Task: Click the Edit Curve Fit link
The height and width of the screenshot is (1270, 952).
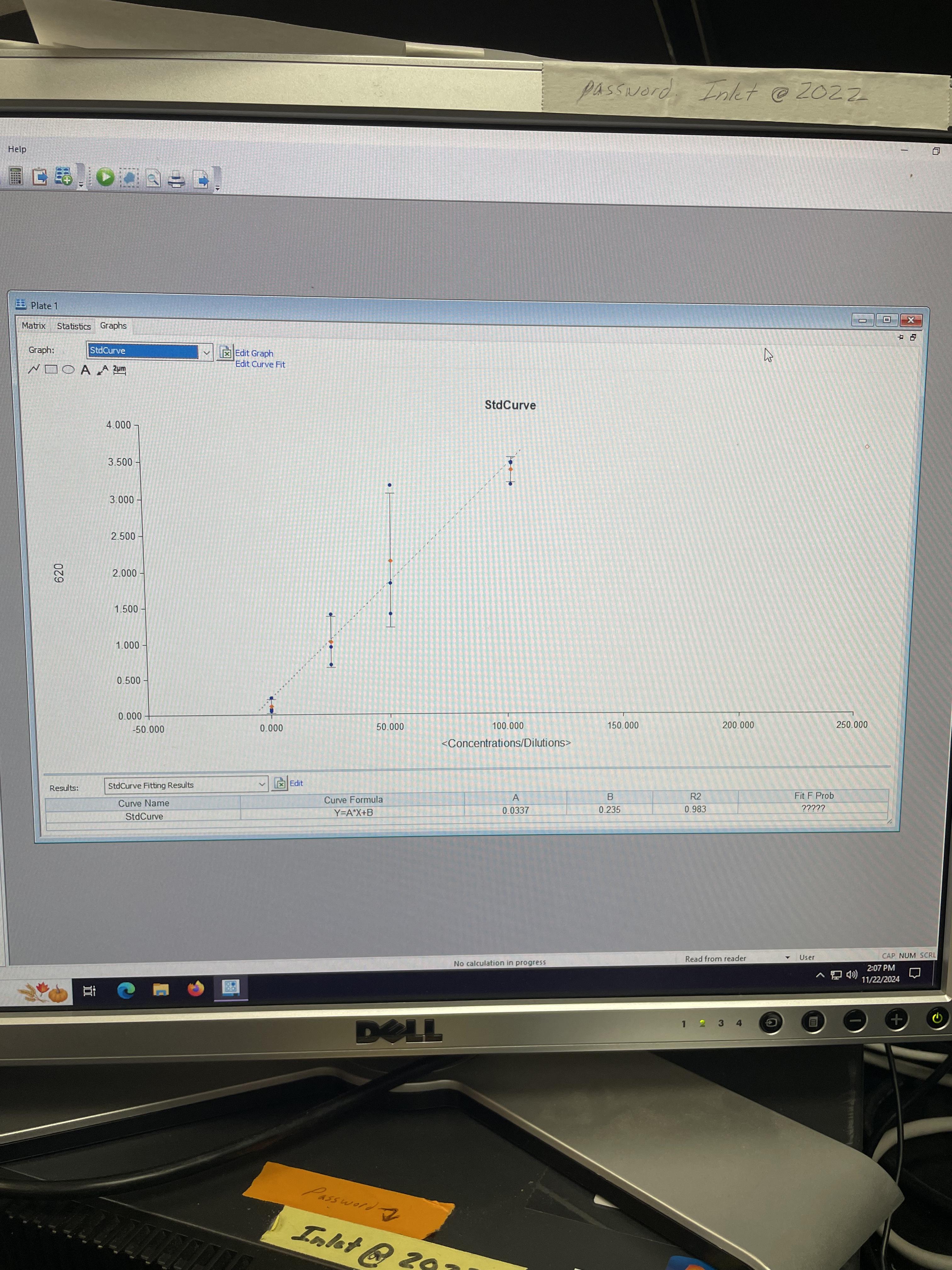Action: click(260, 364)
